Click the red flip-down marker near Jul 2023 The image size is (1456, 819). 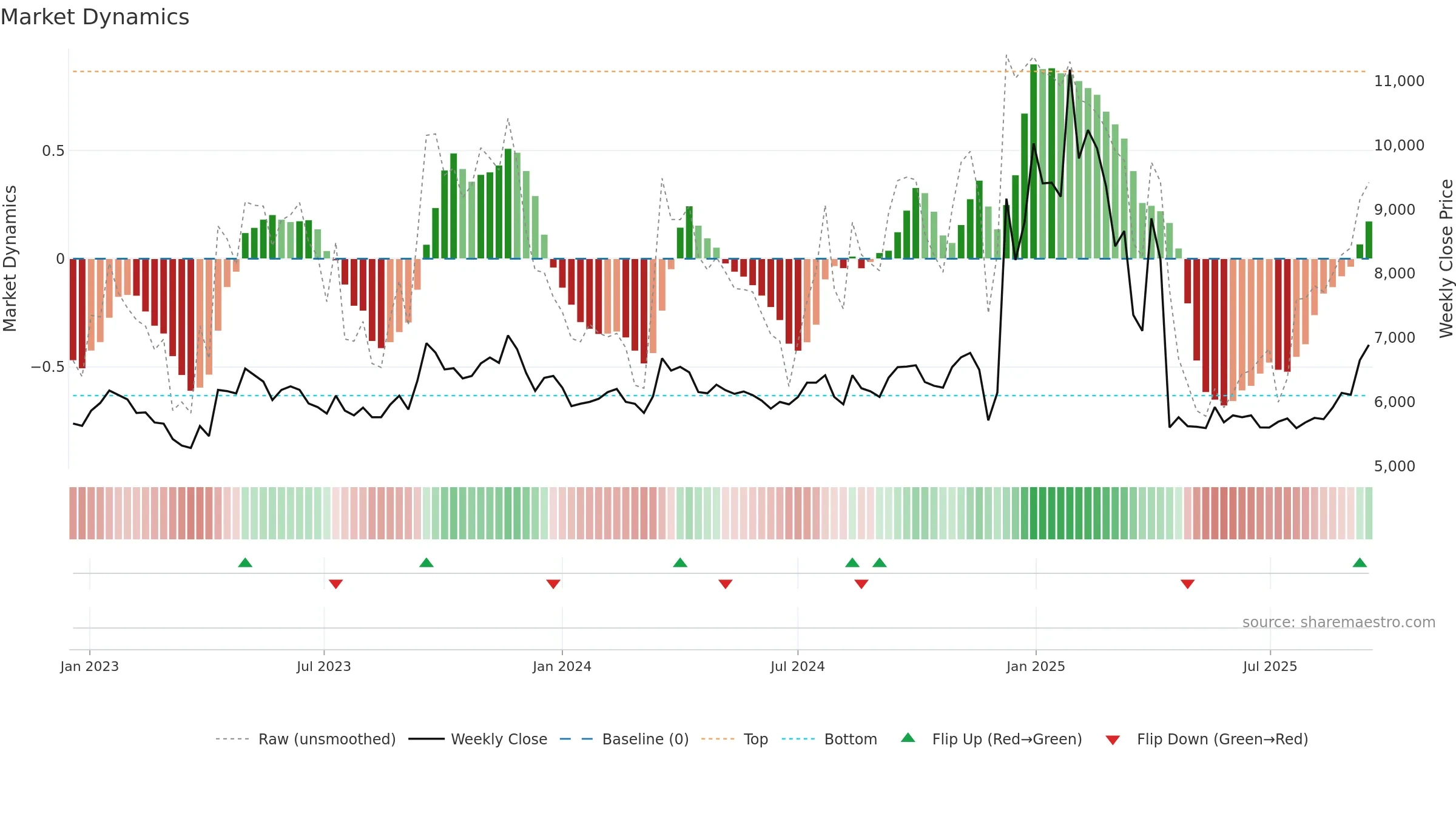[x=336, y=584]
